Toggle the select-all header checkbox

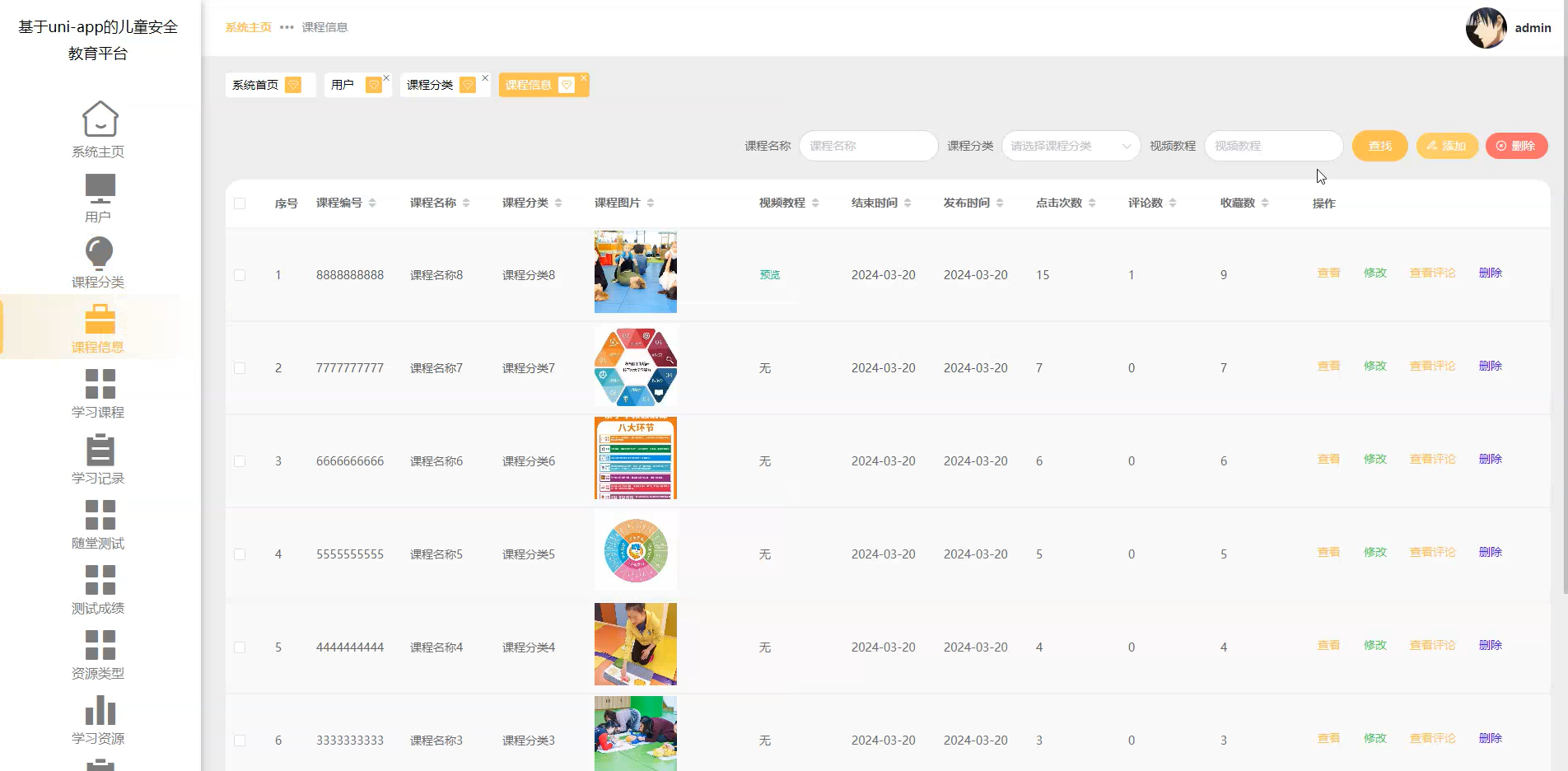[240, 203]
